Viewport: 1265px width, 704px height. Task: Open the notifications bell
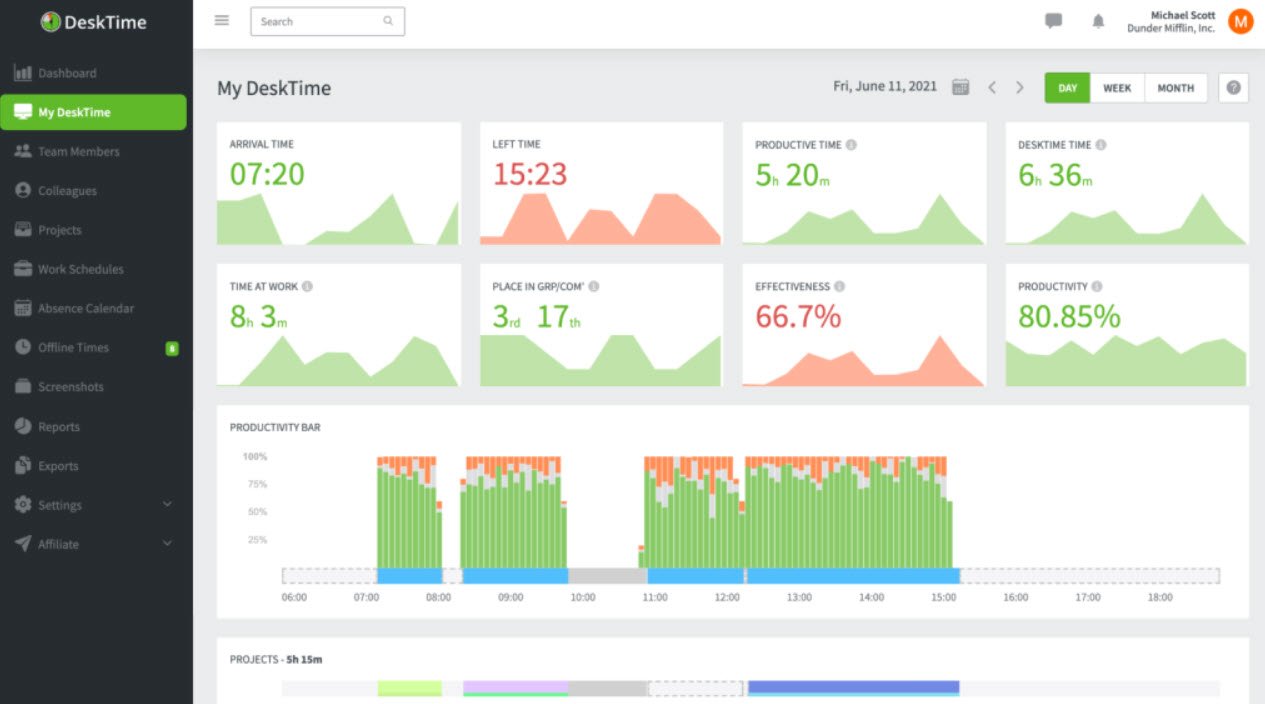pyautogui.click(x=1098, y=21)
